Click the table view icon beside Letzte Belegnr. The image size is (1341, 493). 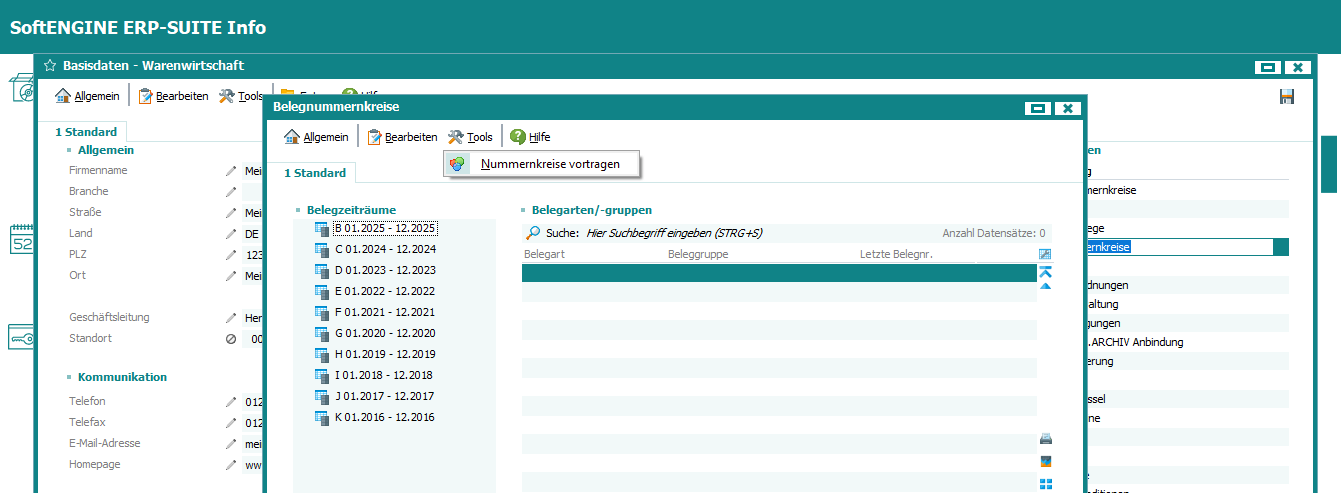click(1046, 254)
